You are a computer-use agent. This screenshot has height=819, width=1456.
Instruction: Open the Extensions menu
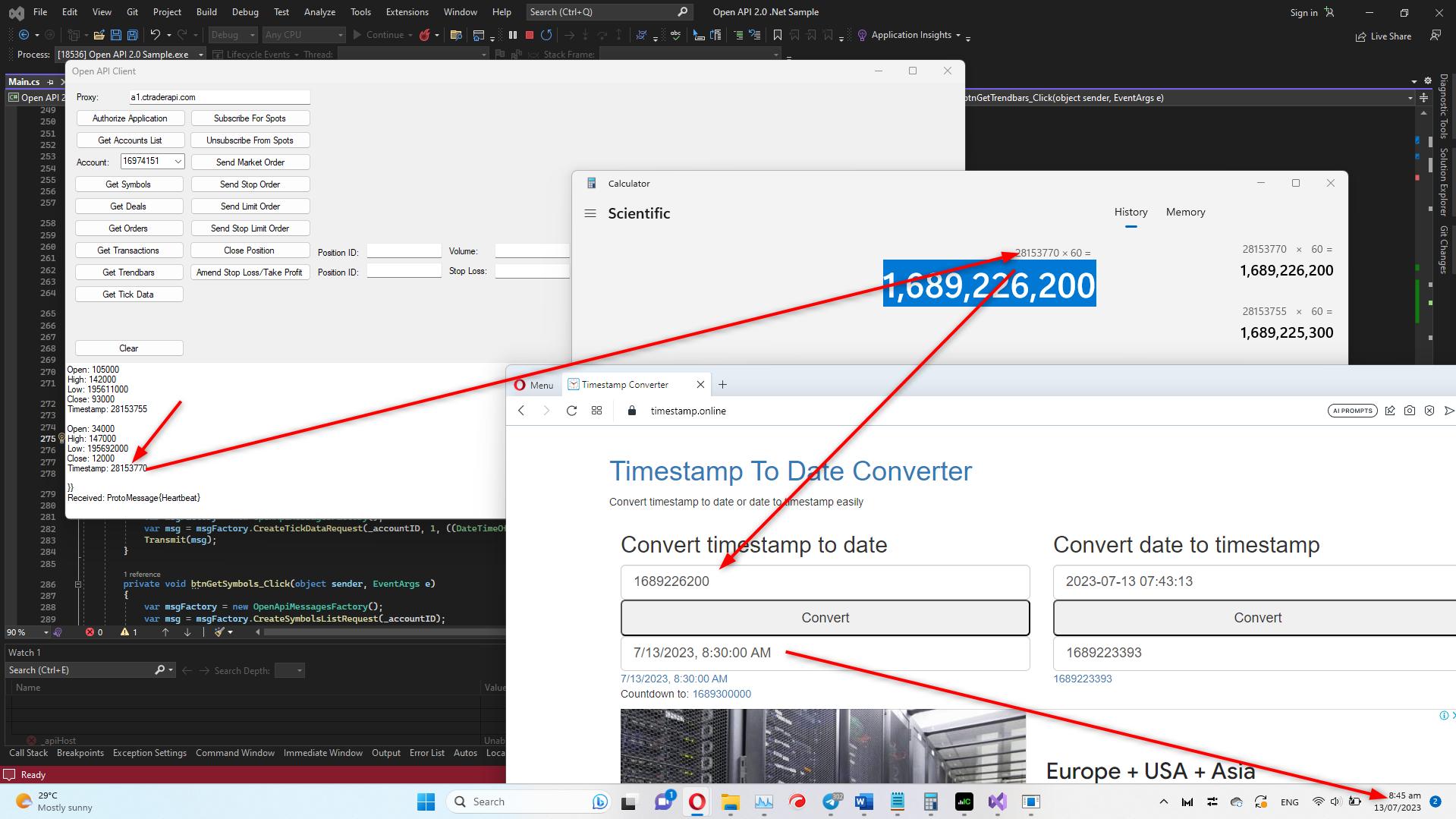pos(407,12)
